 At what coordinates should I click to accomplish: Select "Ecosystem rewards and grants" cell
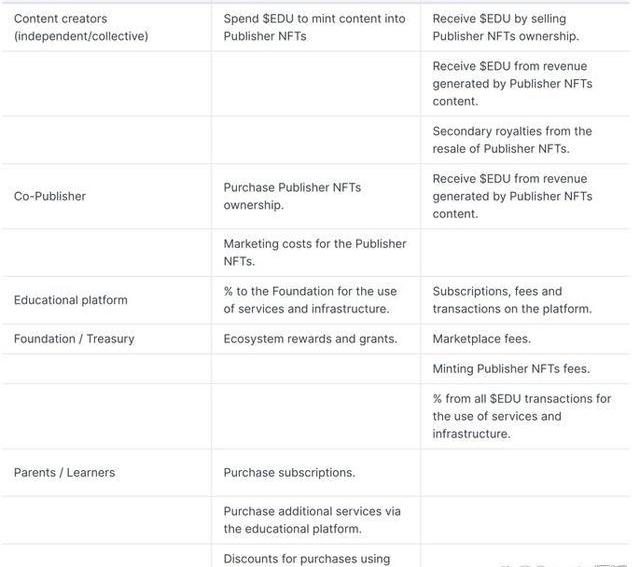pos(310,339)
